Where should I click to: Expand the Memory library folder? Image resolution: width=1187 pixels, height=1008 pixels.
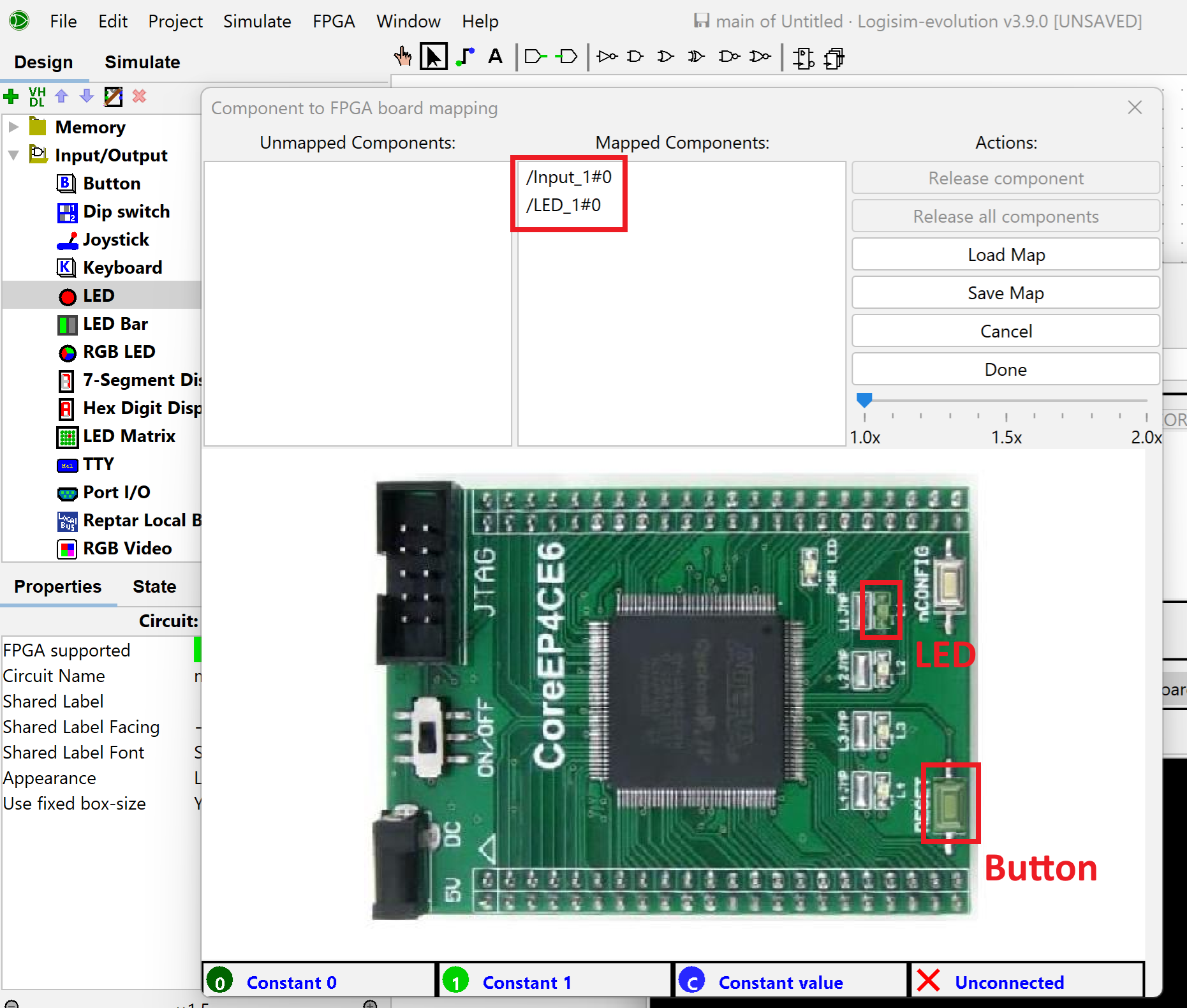point(13,127)
